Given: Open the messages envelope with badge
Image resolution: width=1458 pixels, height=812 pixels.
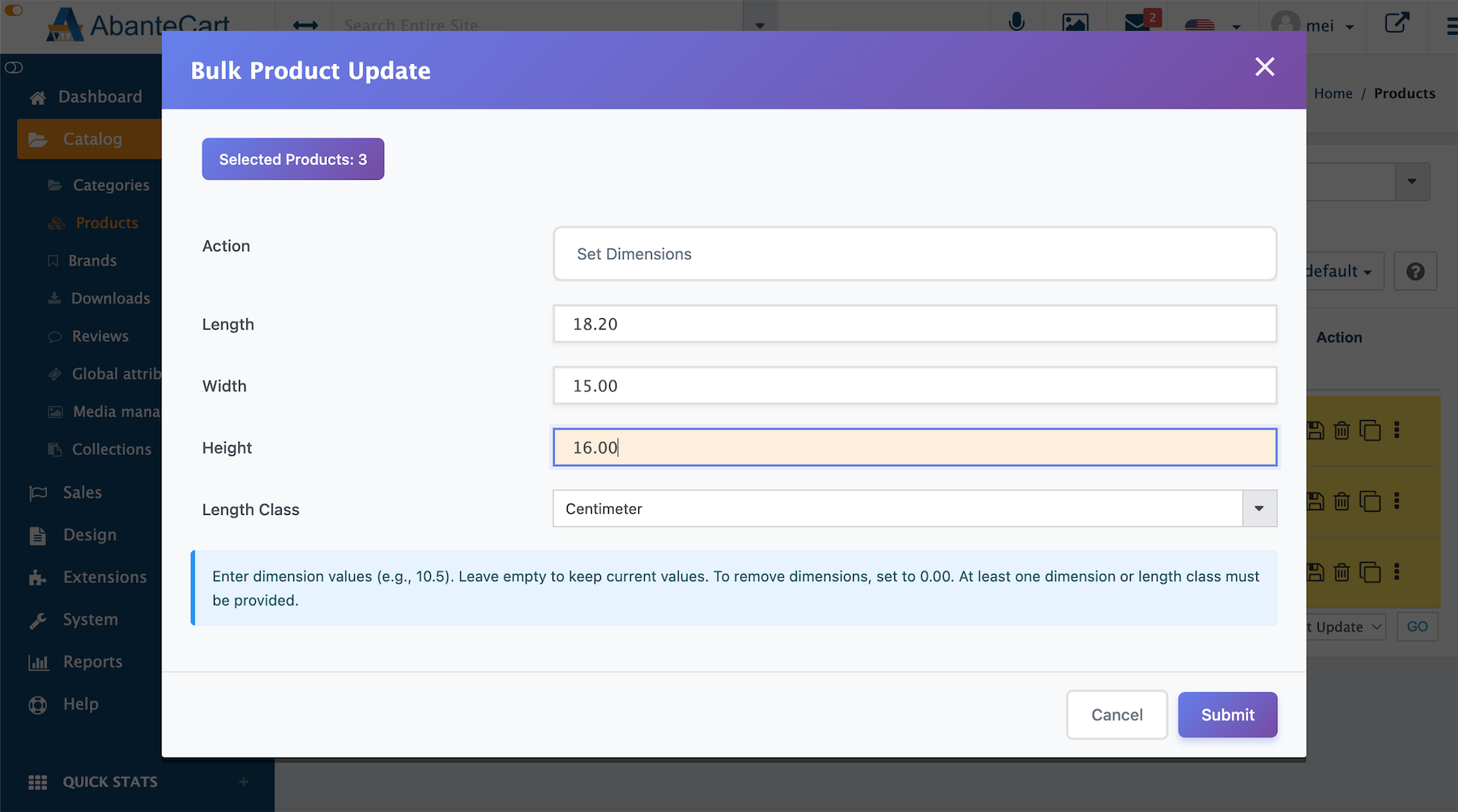Looking at the screenshot, I should 1139,22.
